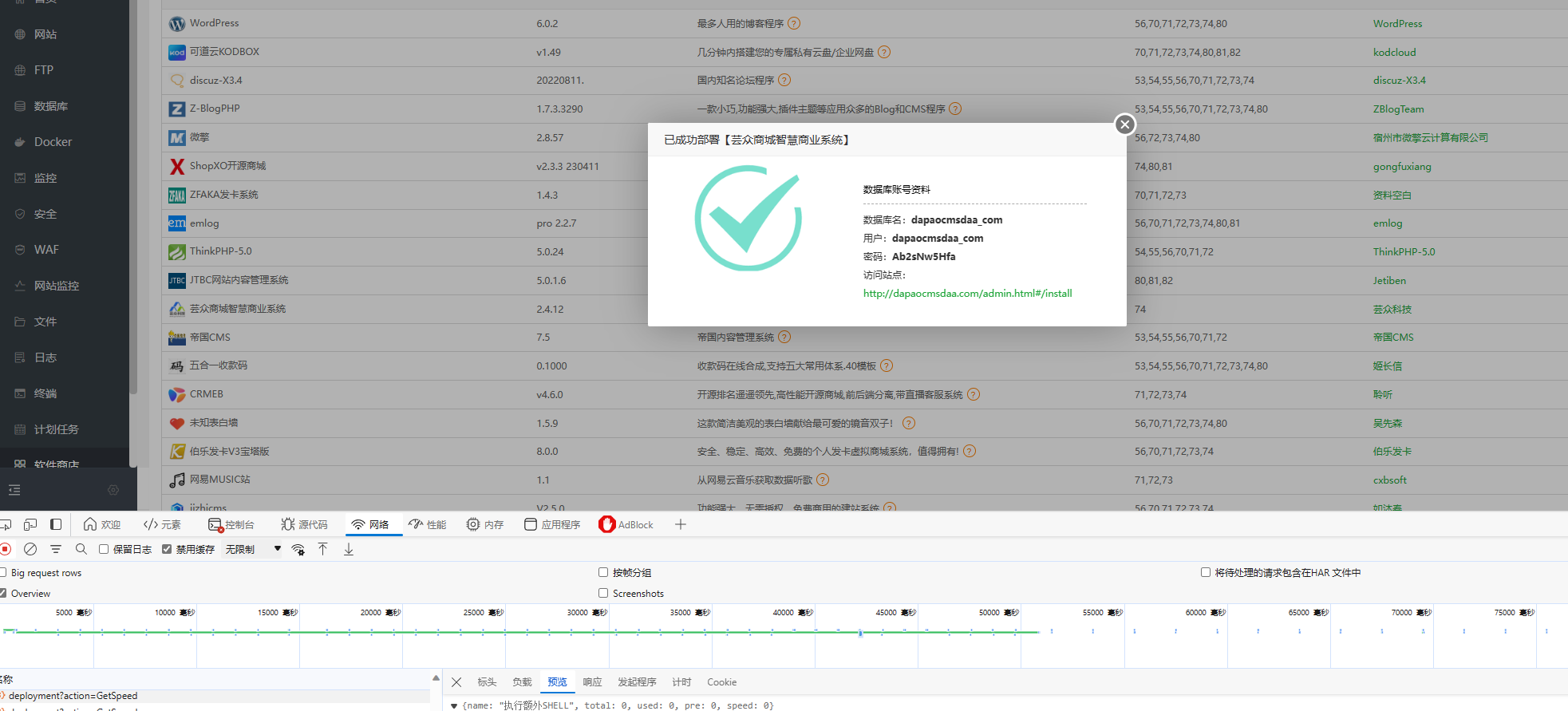Viewport: 1568px width, 711px height.
Task: Import HAR file with up arrow
Action: click(323, 549)
